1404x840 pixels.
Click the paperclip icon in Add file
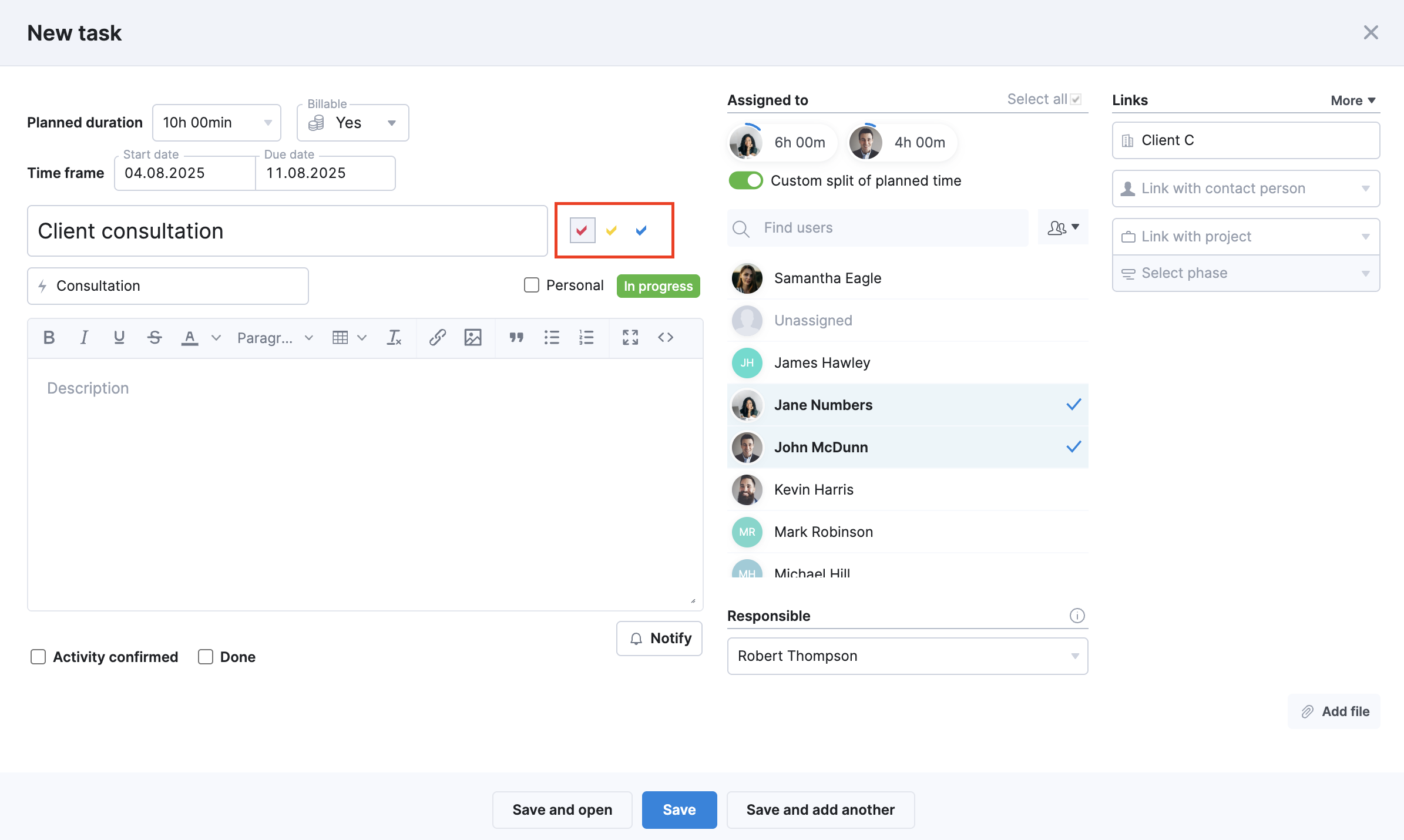[1307, 712]
